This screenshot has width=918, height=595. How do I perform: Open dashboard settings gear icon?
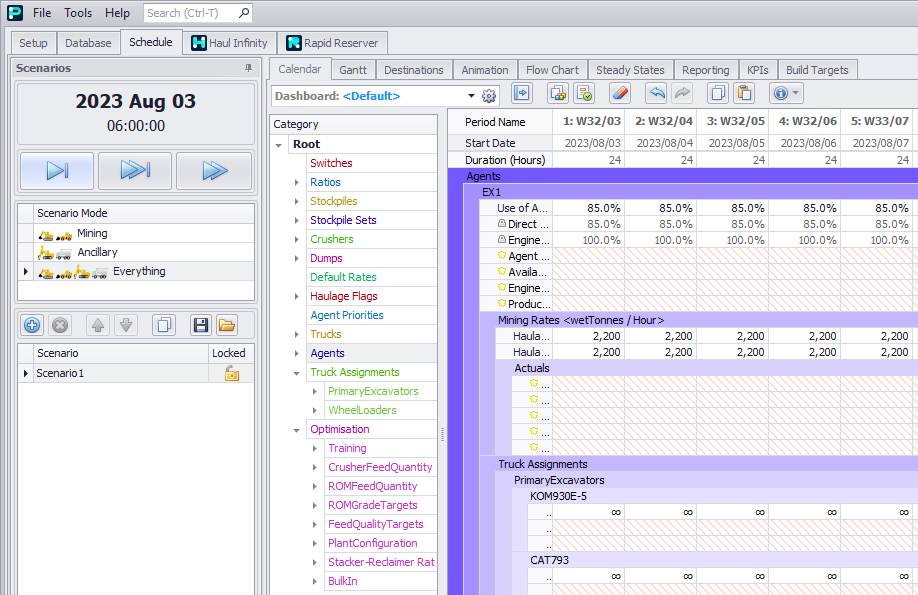click(489, 96)
